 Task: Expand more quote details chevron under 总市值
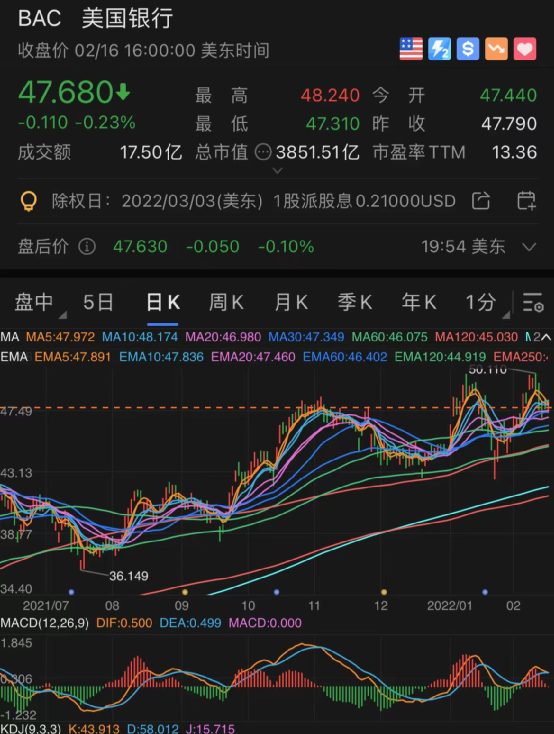point(277,170)
